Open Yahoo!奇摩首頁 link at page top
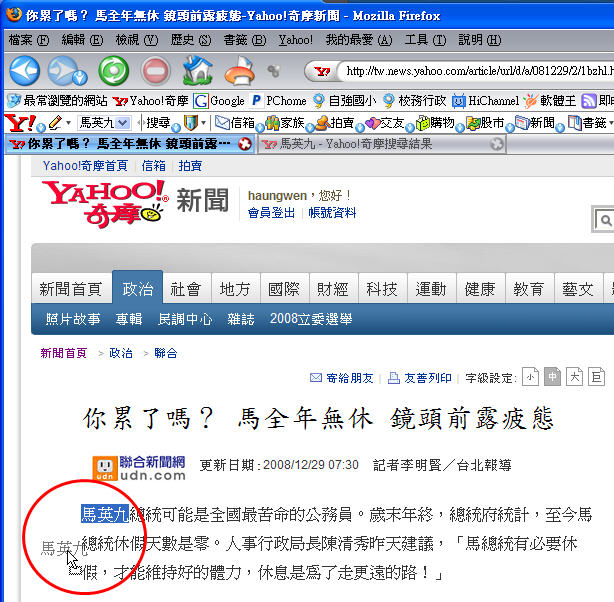The width and height of the screenshot is (614, 602). click(x=85, y=166)
